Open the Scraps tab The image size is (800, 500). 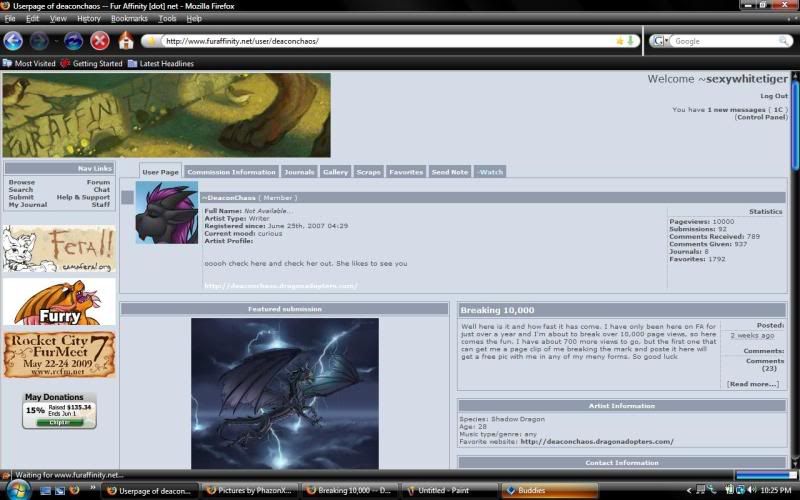(368, 172)
